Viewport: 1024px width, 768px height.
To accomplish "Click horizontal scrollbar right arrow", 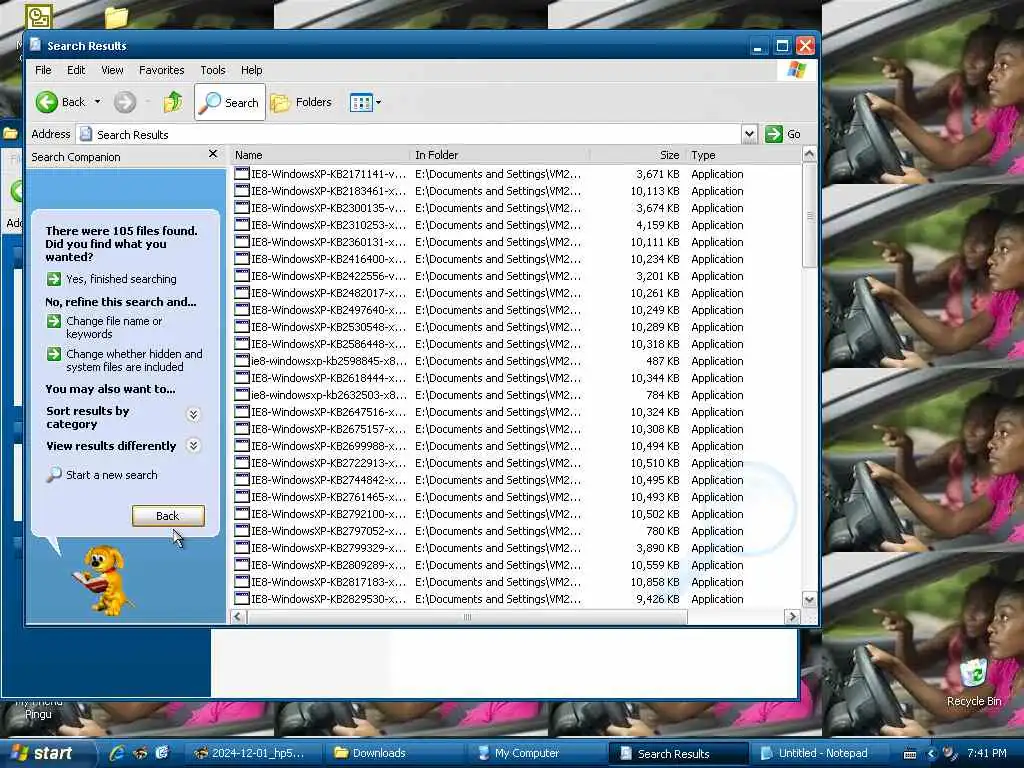I will [792, 616].
